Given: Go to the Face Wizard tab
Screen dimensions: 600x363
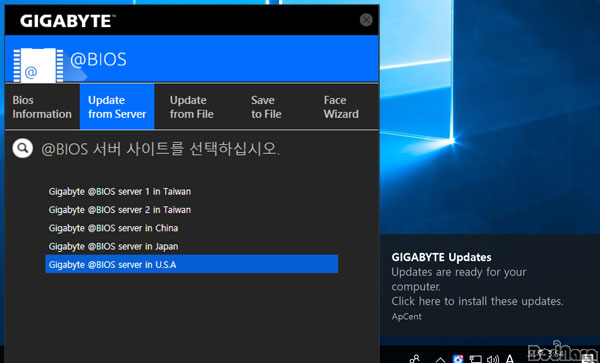Looking at the screenshot, I should coord(341,107).
